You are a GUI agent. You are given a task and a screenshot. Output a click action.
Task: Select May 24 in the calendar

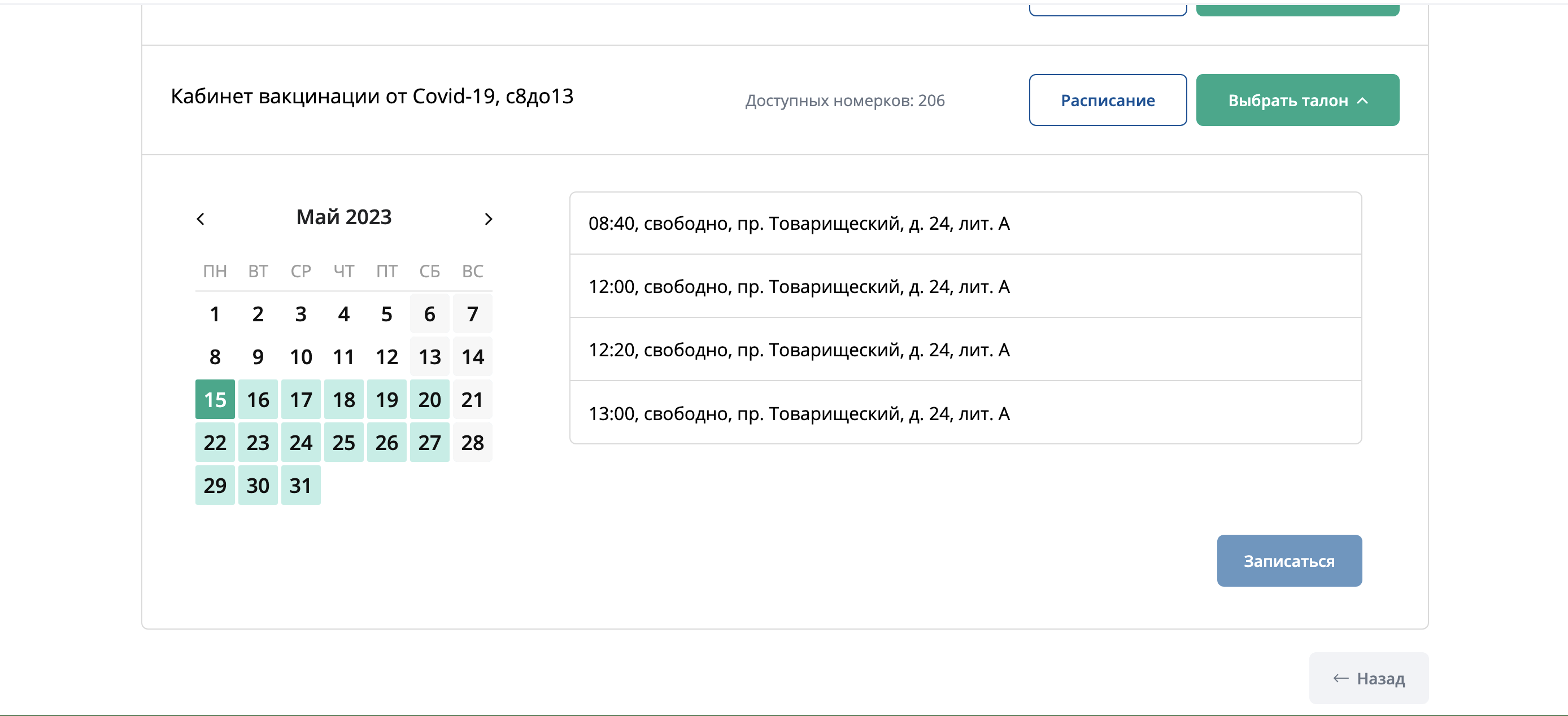click(x=300, y=442)
